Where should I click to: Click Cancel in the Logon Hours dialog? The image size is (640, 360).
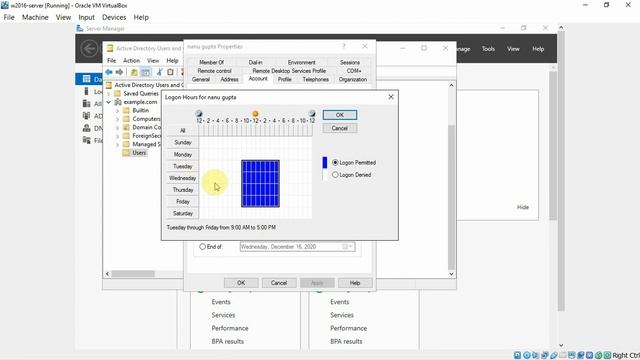(x=340, y=128)
